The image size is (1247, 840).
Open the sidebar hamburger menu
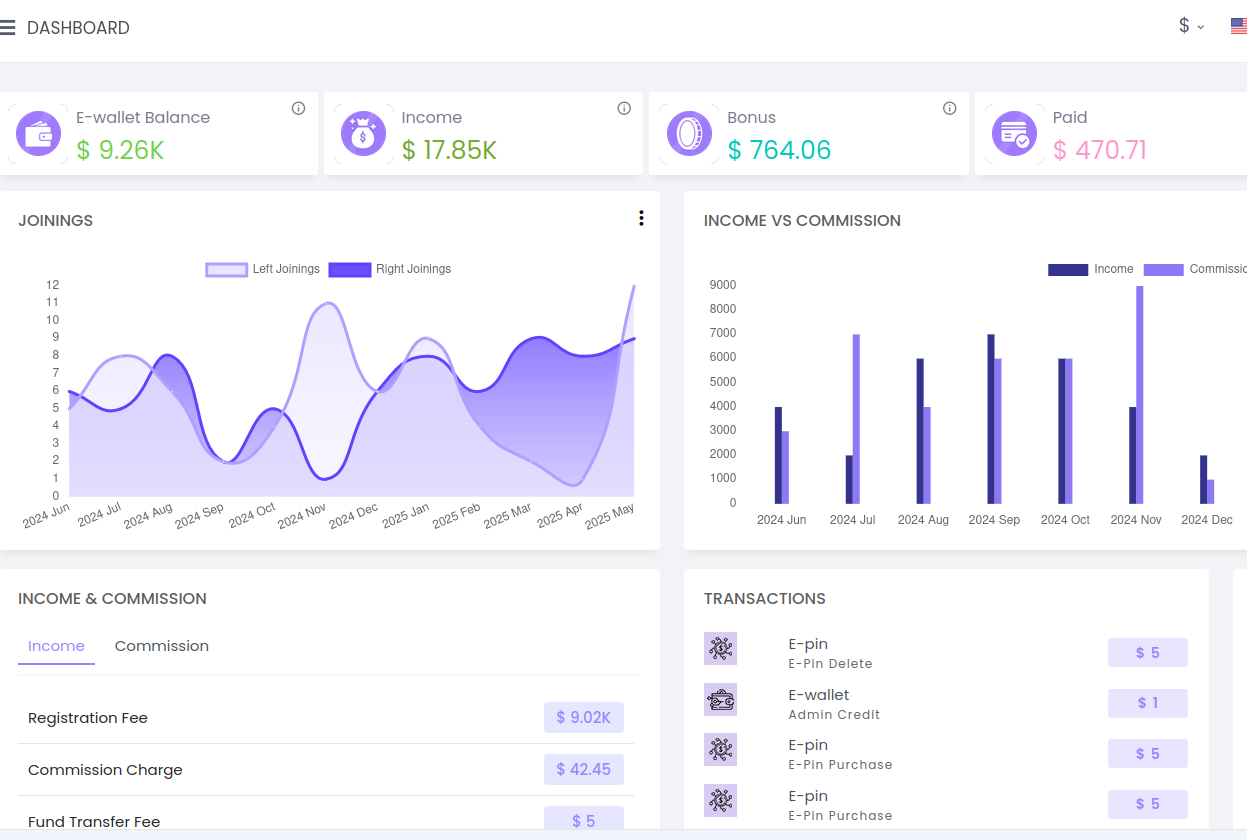pos(9,27)
